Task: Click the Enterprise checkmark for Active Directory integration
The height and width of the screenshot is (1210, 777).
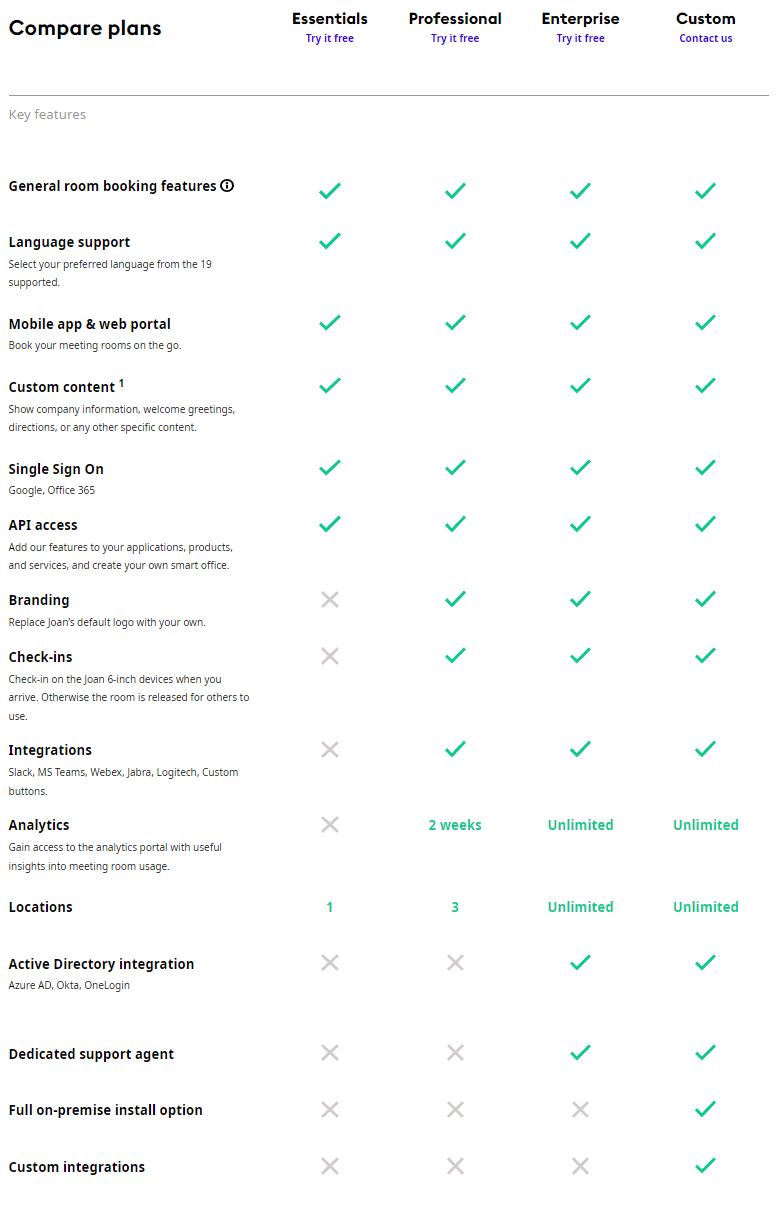Action: point(580,963)
